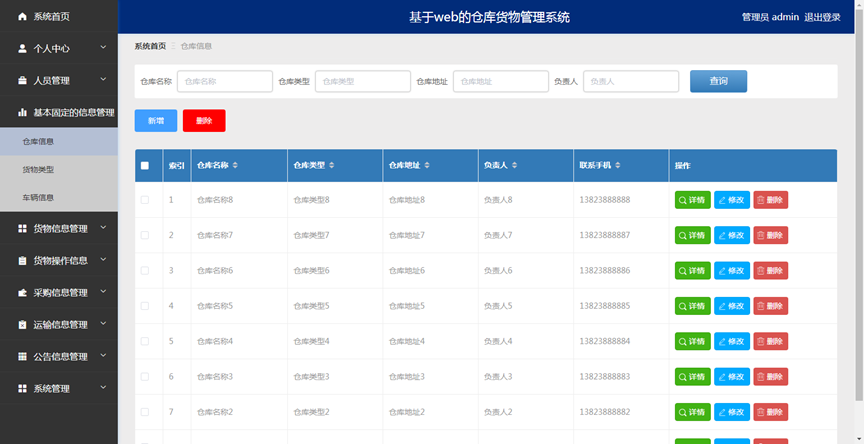Screen dimensions: 864x444
Task: Check the box for row 仓库名称4
Action: tap(145, 341)
